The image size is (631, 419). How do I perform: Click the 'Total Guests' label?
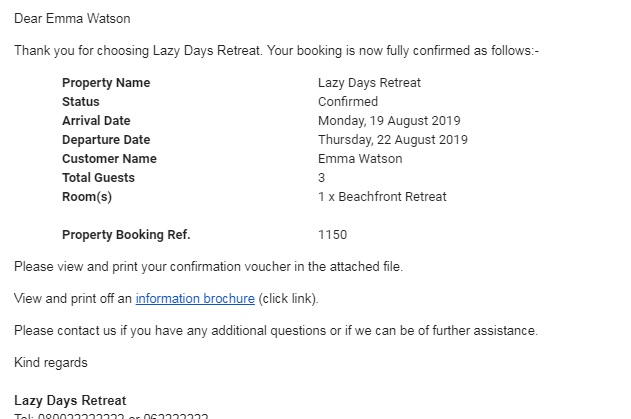pyautogui.click(x=99, y=178)
